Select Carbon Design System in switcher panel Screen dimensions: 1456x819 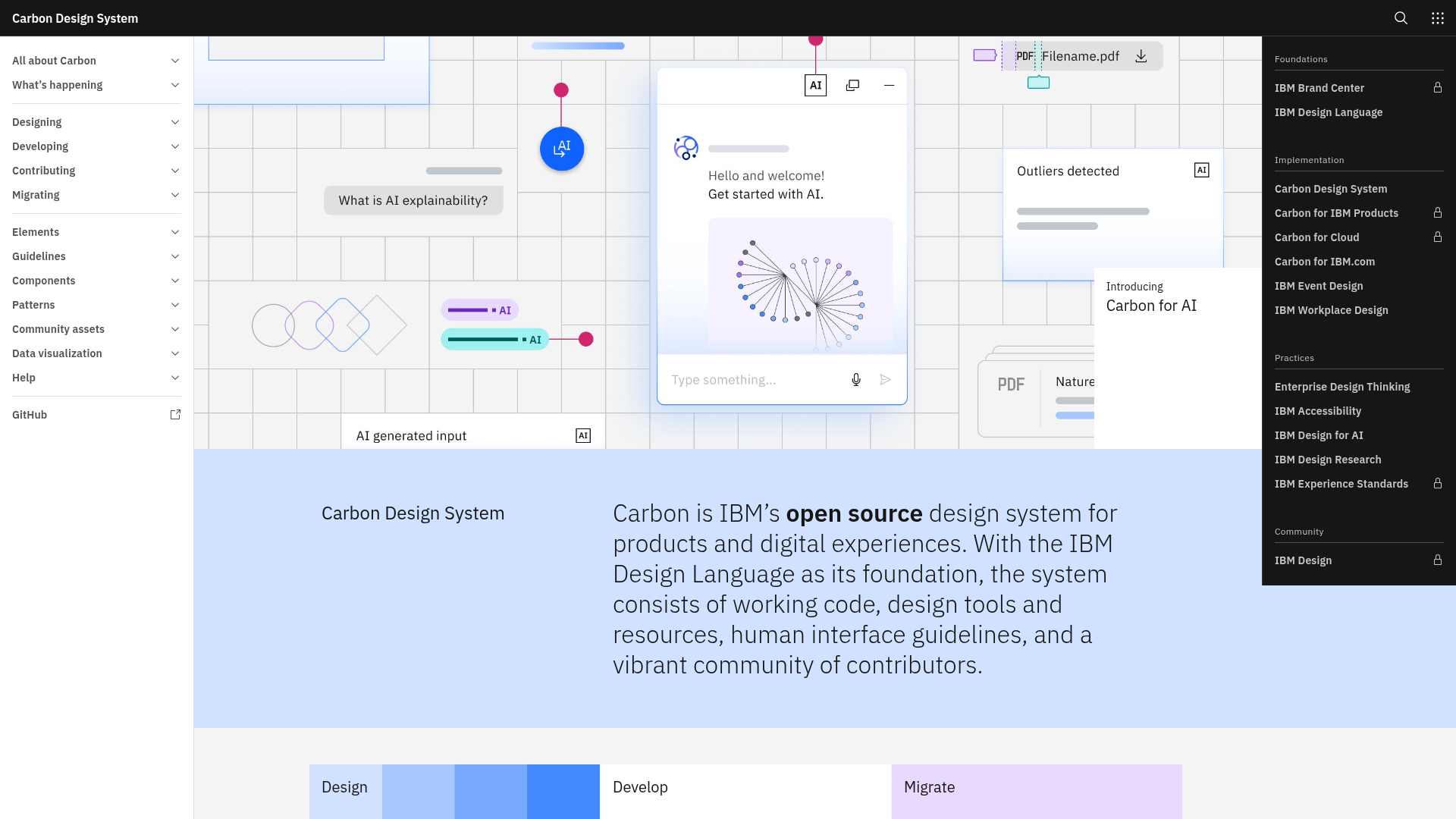click(1358, 189)
